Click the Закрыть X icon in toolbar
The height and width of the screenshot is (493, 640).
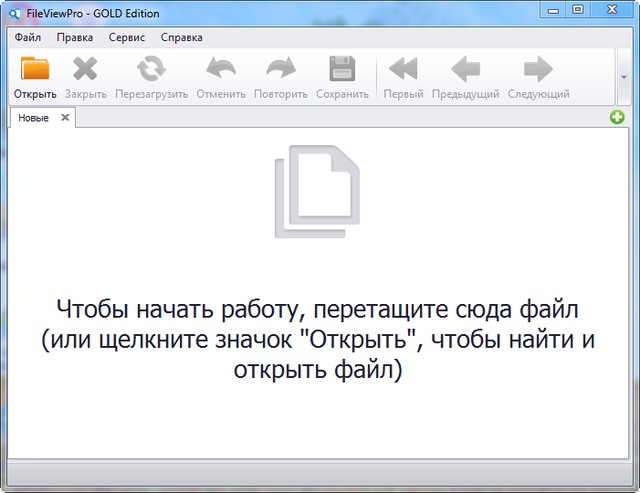point(85,70)
